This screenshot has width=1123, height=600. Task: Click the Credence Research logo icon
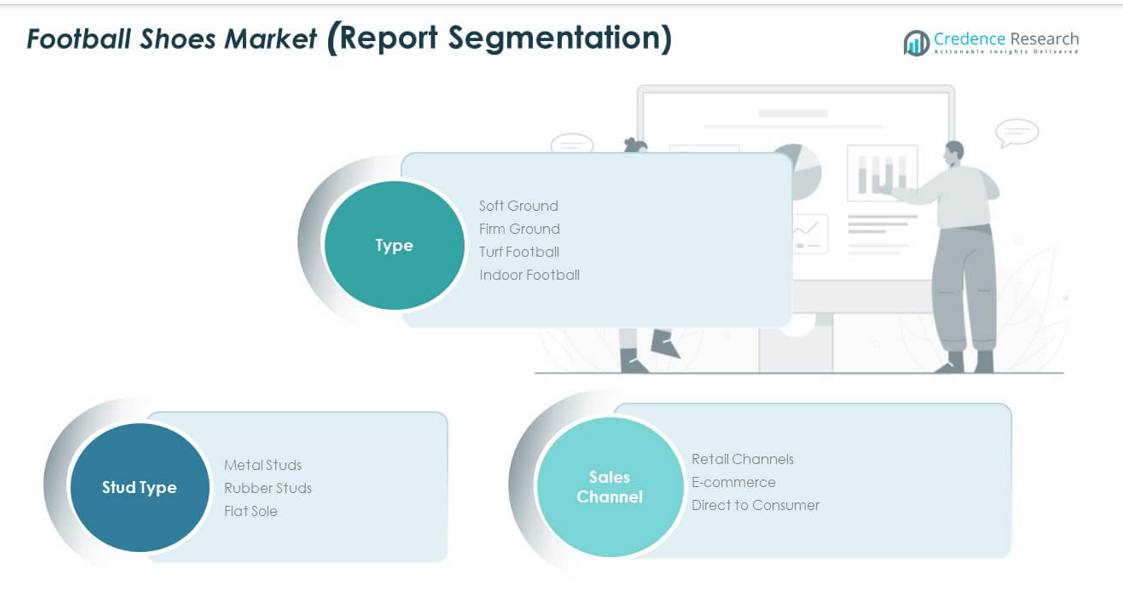click(916, 43)
